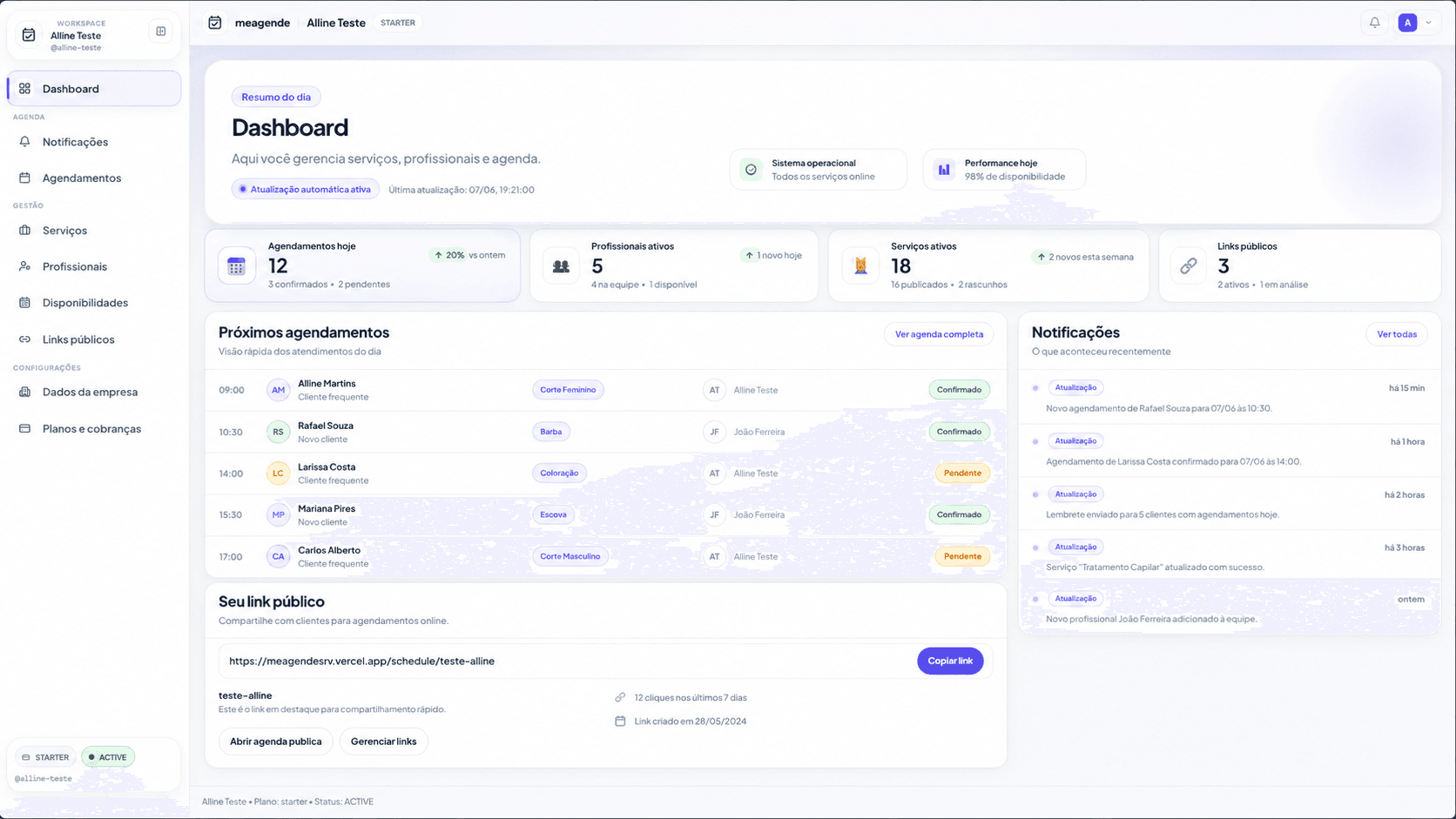Click the notification bell icon in header
This screenshot has width=1456, height=819.
tap(1374, 23)
